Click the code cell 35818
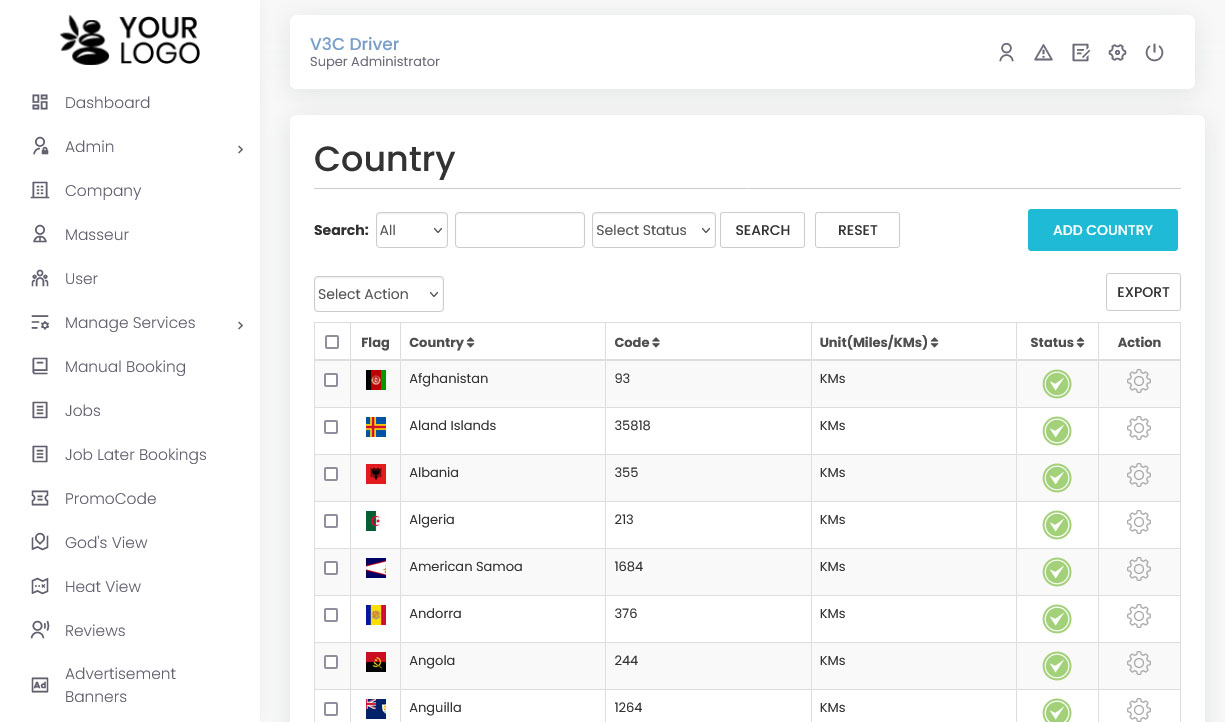This screenshot has height=722, width=1225. tap(632, 425)
